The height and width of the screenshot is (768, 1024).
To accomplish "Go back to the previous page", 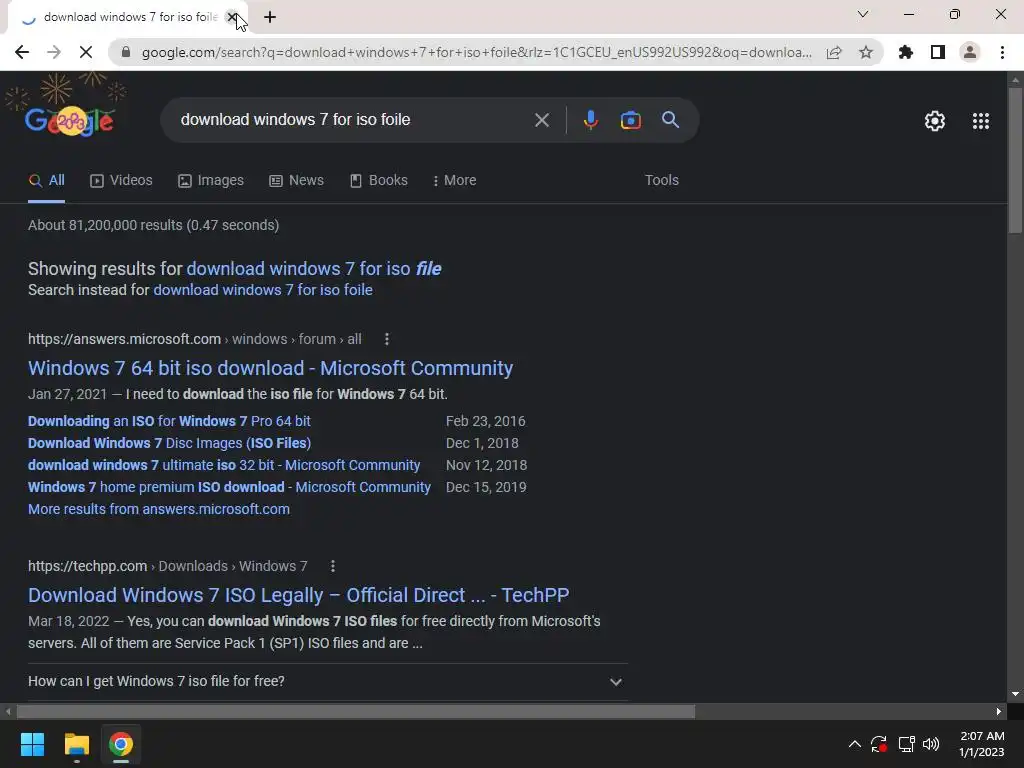I will point(22,52).
